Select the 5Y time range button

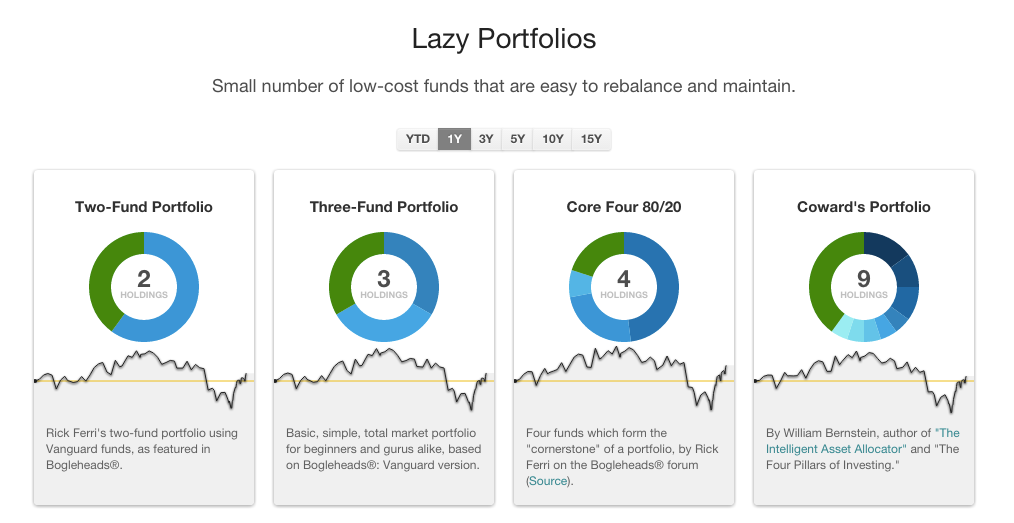(x=517, y=139)
